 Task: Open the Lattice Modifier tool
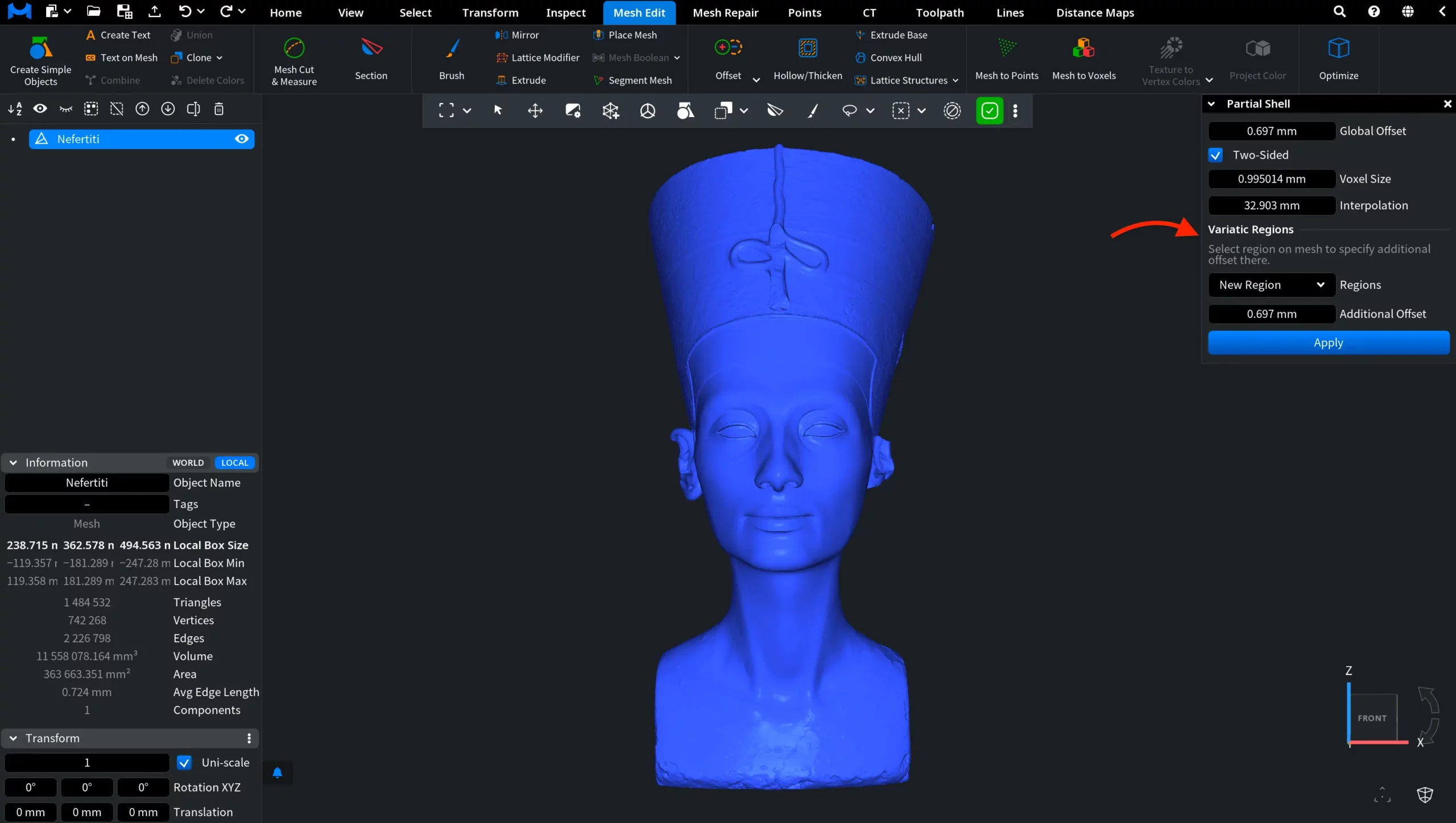(537, 57)
